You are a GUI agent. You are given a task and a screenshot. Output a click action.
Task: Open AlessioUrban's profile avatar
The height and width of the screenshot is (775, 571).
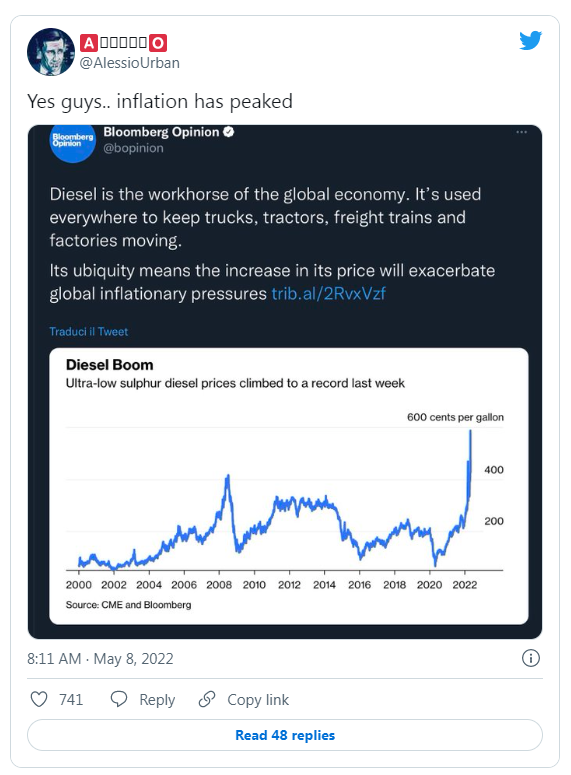tap(51, 52)
